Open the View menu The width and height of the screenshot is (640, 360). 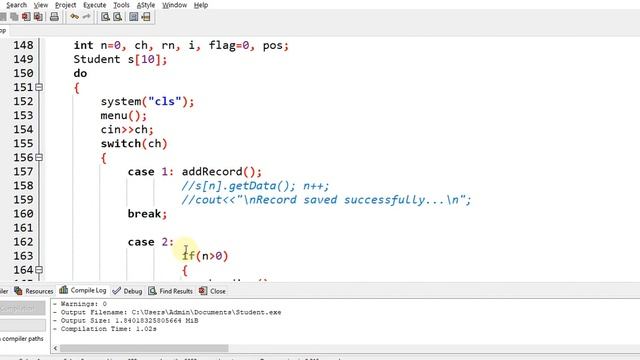pyautogui.click(x=40, y=5)
